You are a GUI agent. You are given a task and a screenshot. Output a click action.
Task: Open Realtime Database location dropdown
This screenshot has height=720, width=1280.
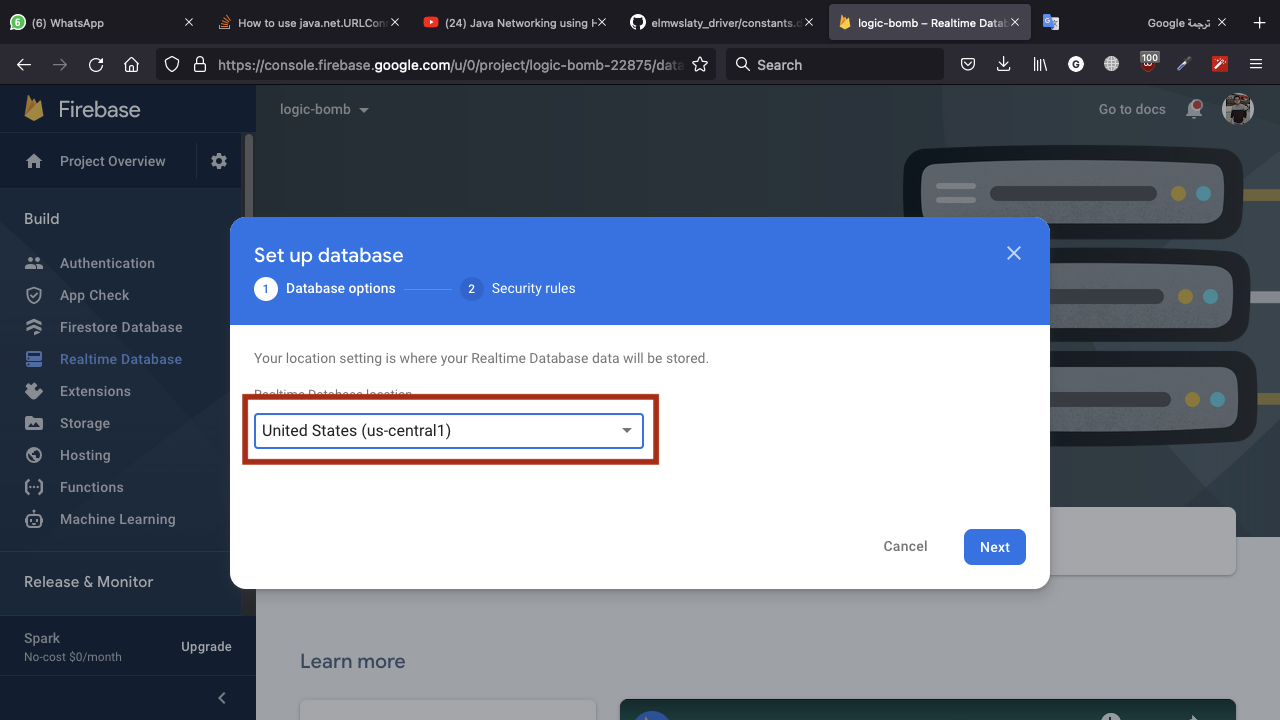(x=448, y=431)
